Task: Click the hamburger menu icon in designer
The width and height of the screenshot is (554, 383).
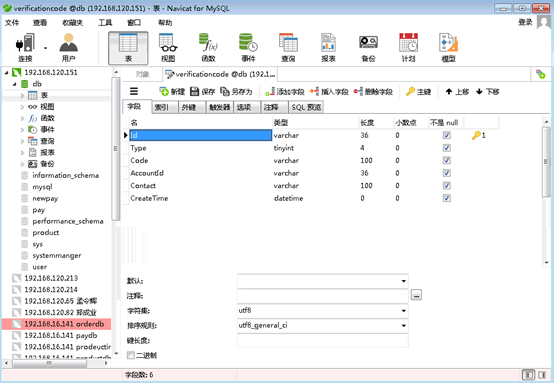Action: point(134,92)
